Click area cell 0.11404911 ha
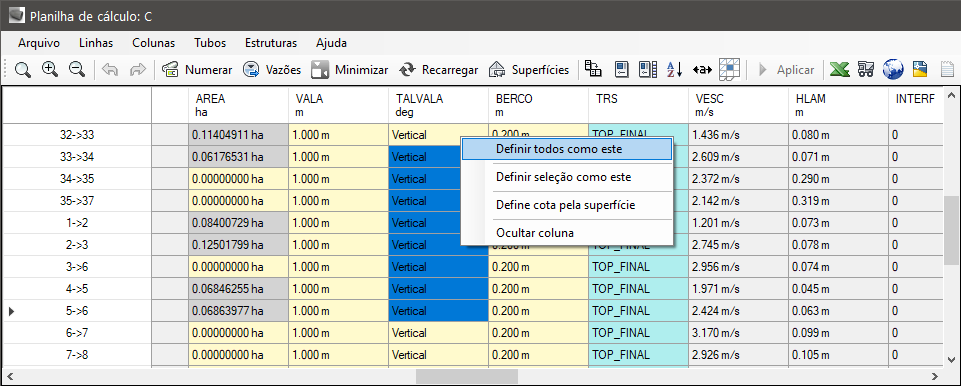Screen dimensions: 961x386 238,135
